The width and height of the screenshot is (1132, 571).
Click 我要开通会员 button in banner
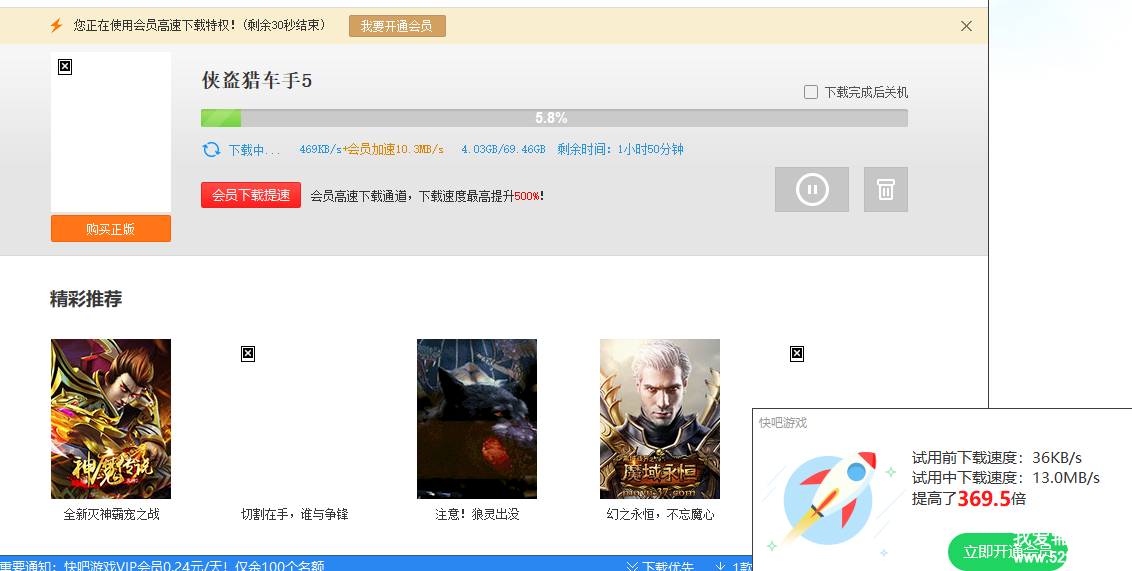tap(397, 26)
